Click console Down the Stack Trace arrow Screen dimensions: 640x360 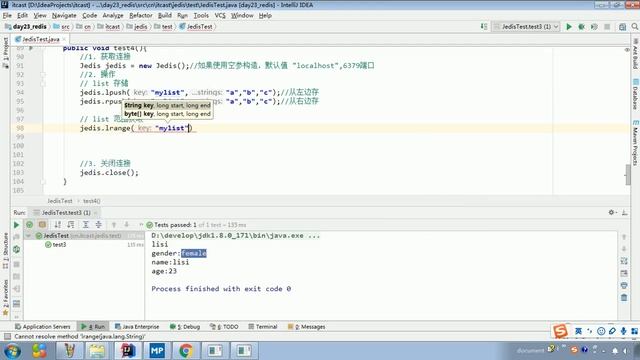click(x=624, y=249)
